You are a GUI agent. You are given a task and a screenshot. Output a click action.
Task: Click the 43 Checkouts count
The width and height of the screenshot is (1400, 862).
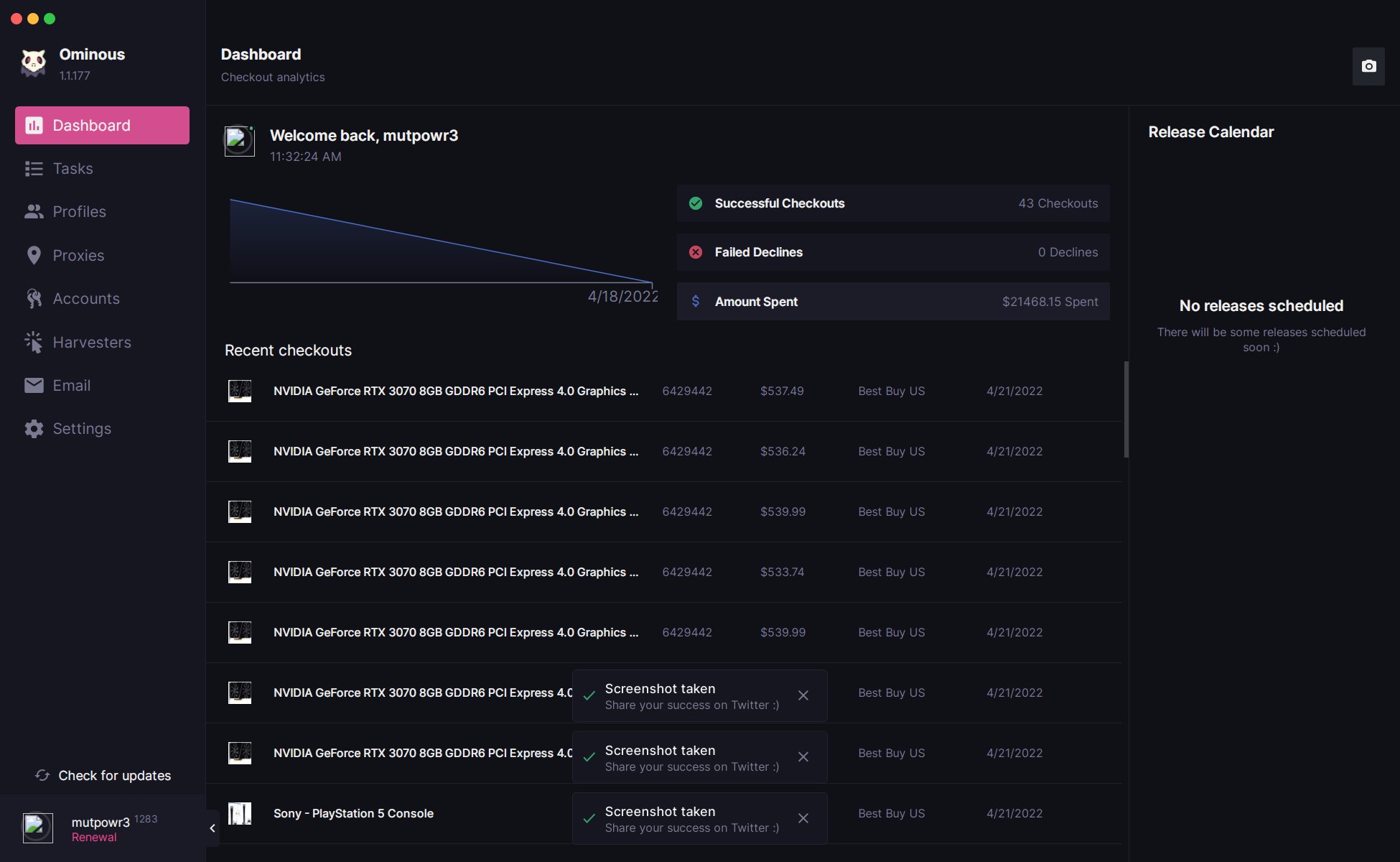tap(1058, 203)
